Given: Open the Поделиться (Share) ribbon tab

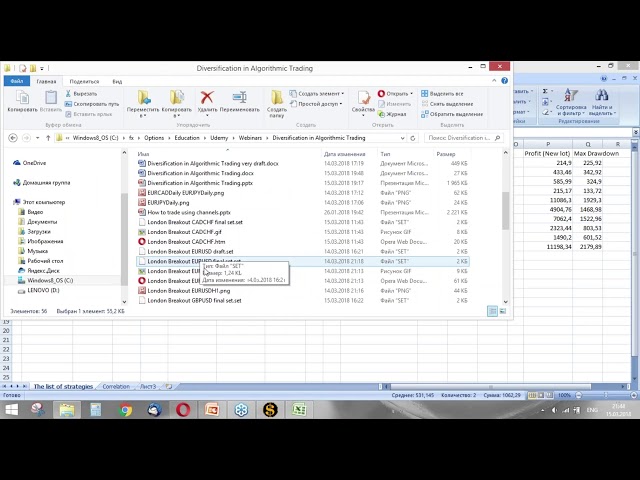Looking at the screenshot, I should click(x=84, y=81).
